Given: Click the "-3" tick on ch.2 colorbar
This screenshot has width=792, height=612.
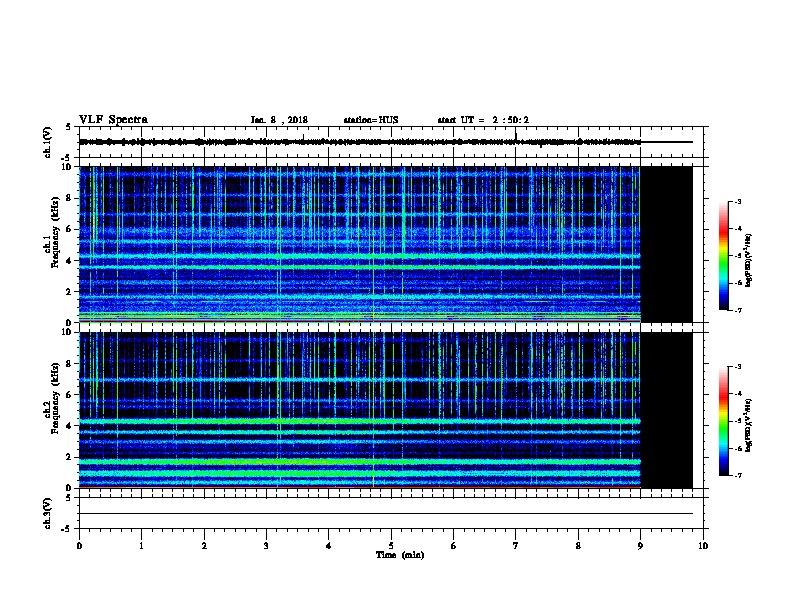Looking at the screenshot, I should click(x=737, y=367).
